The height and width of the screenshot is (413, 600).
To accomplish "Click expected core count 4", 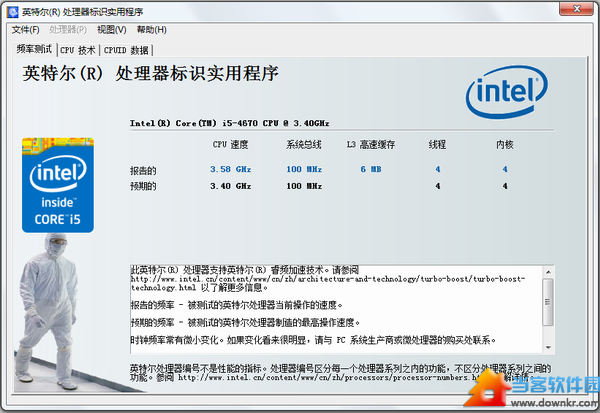I will [x=505, y=186].
